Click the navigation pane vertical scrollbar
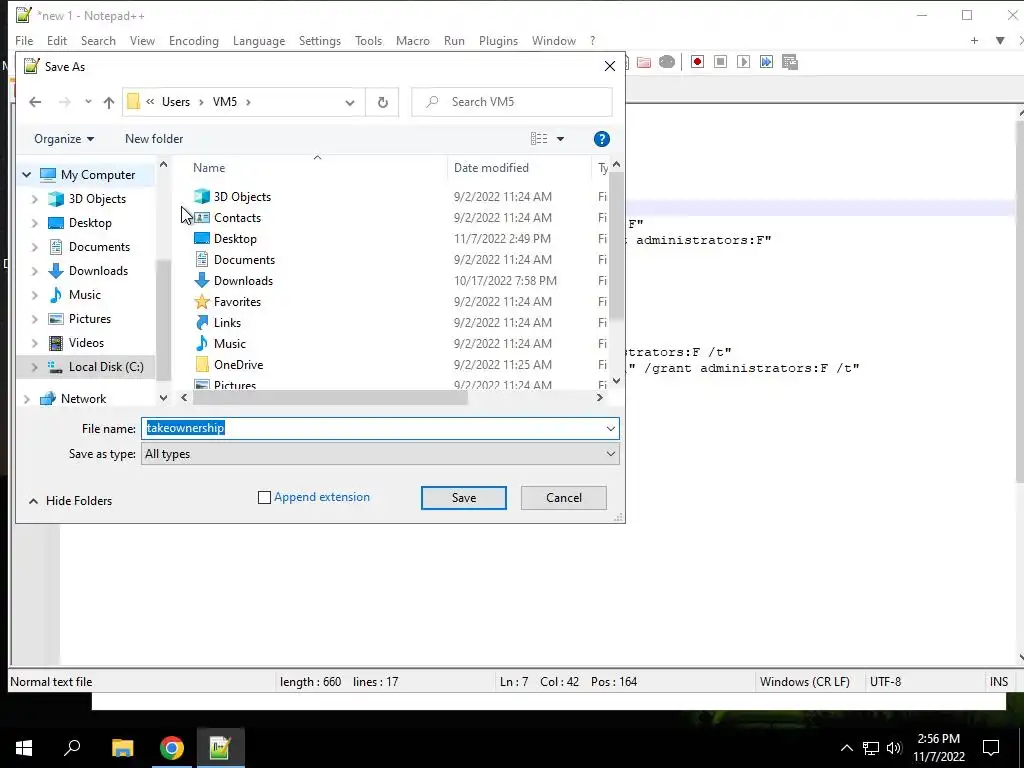The width and height of the screenshot is (1024, 768). tap(163, 320)
